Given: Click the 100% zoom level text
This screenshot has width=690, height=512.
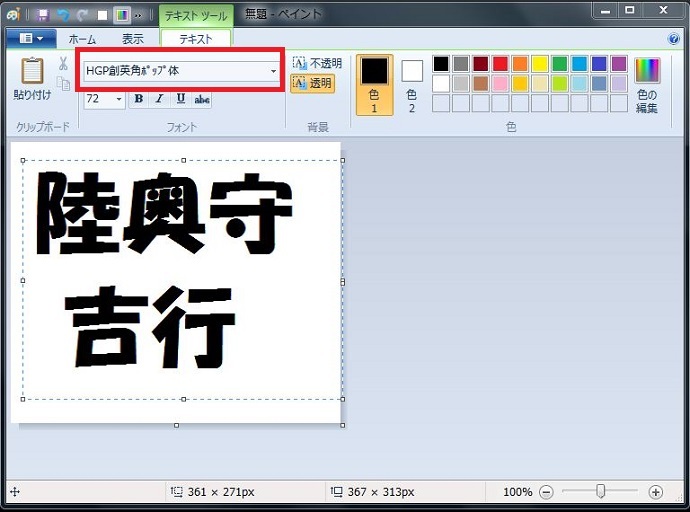Looking at the screenshot, I should pyautogui.click(x=518, y=492).
